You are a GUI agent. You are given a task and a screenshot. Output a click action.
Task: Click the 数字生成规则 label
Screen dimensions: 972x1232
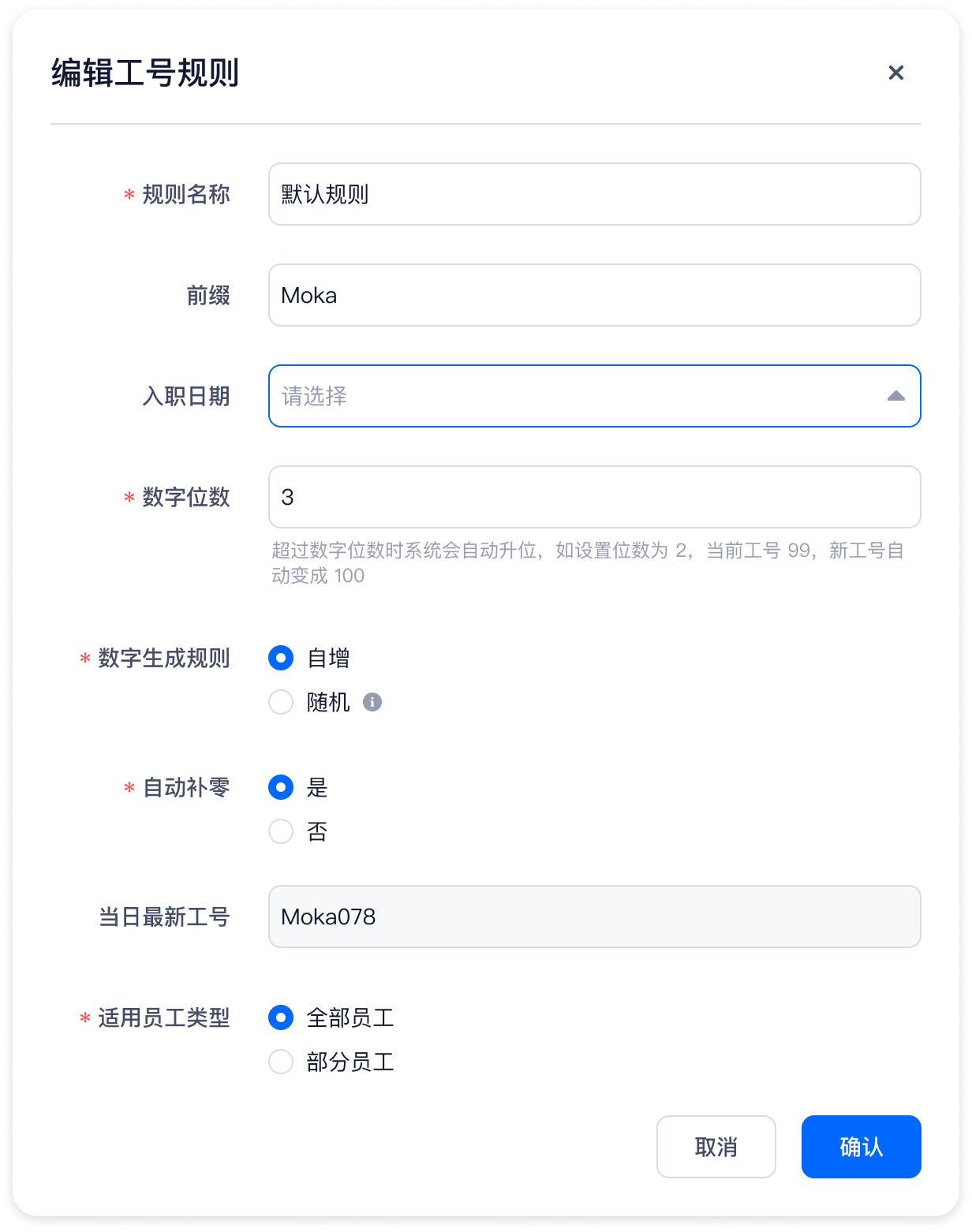[163, 658]
